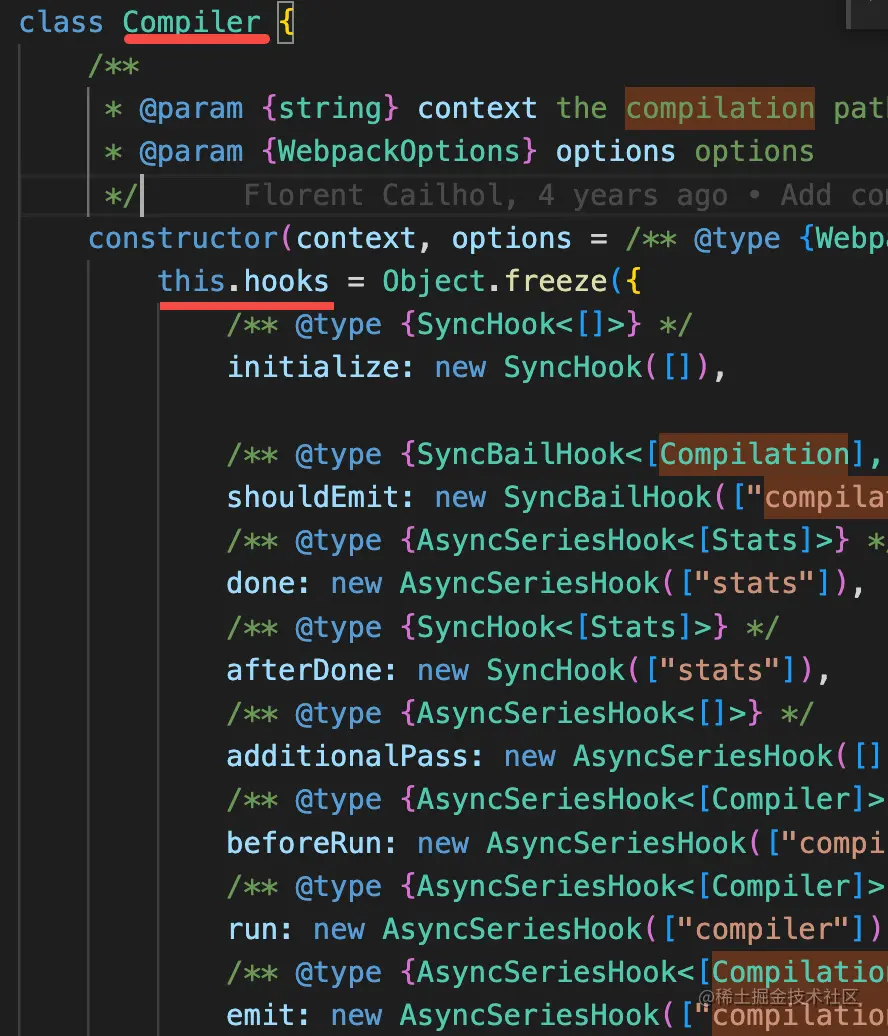Click the class keyword
888x1036 pixels.
click(61, 22)
